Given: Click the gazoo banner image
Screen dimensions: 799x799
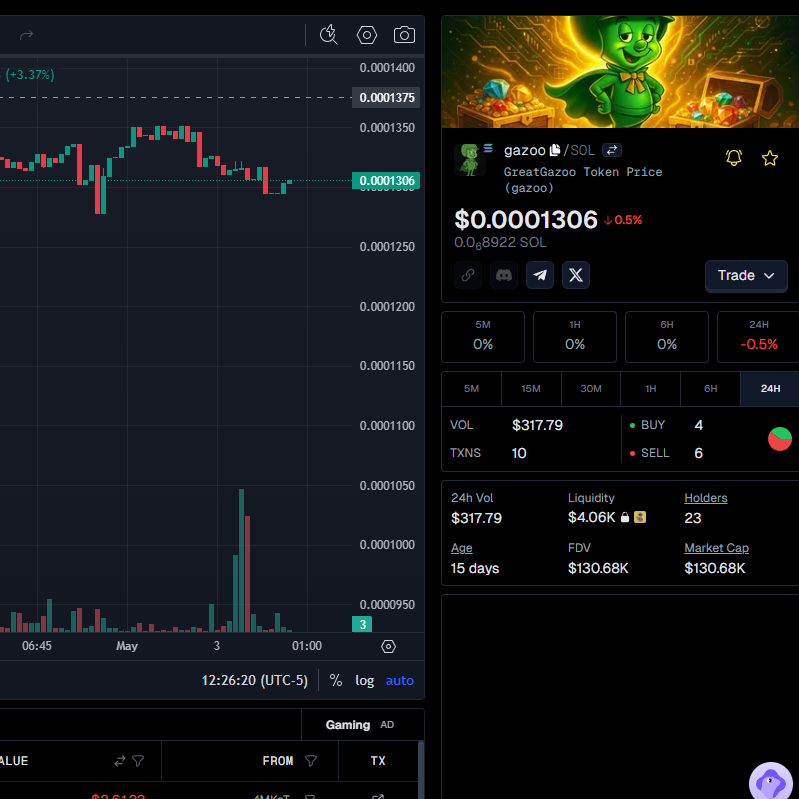Looking at the screenshot, I should tap(620, 71).
